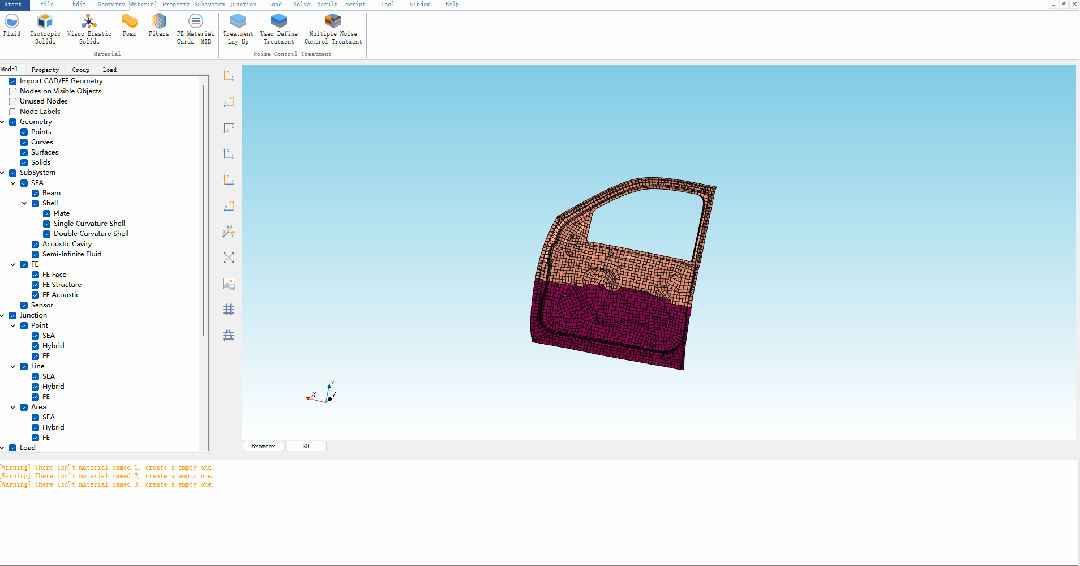Collapse the Geometry tree node

[3, 122]
